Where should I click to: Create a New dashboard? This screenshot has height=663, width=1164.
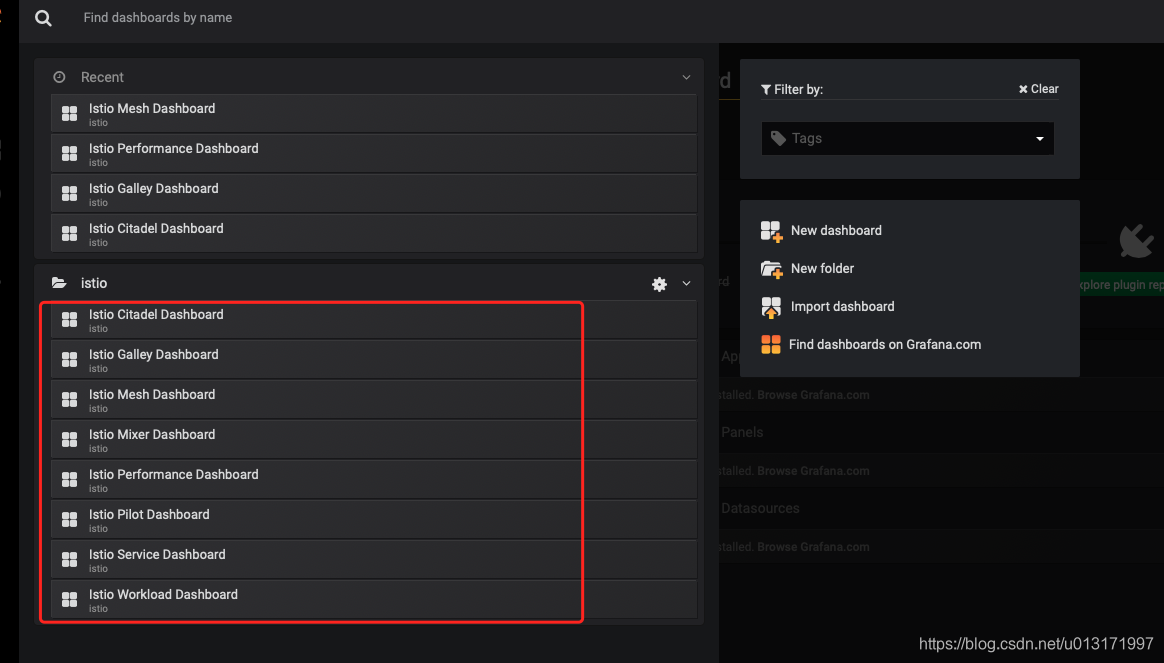[x=836, y=231]
